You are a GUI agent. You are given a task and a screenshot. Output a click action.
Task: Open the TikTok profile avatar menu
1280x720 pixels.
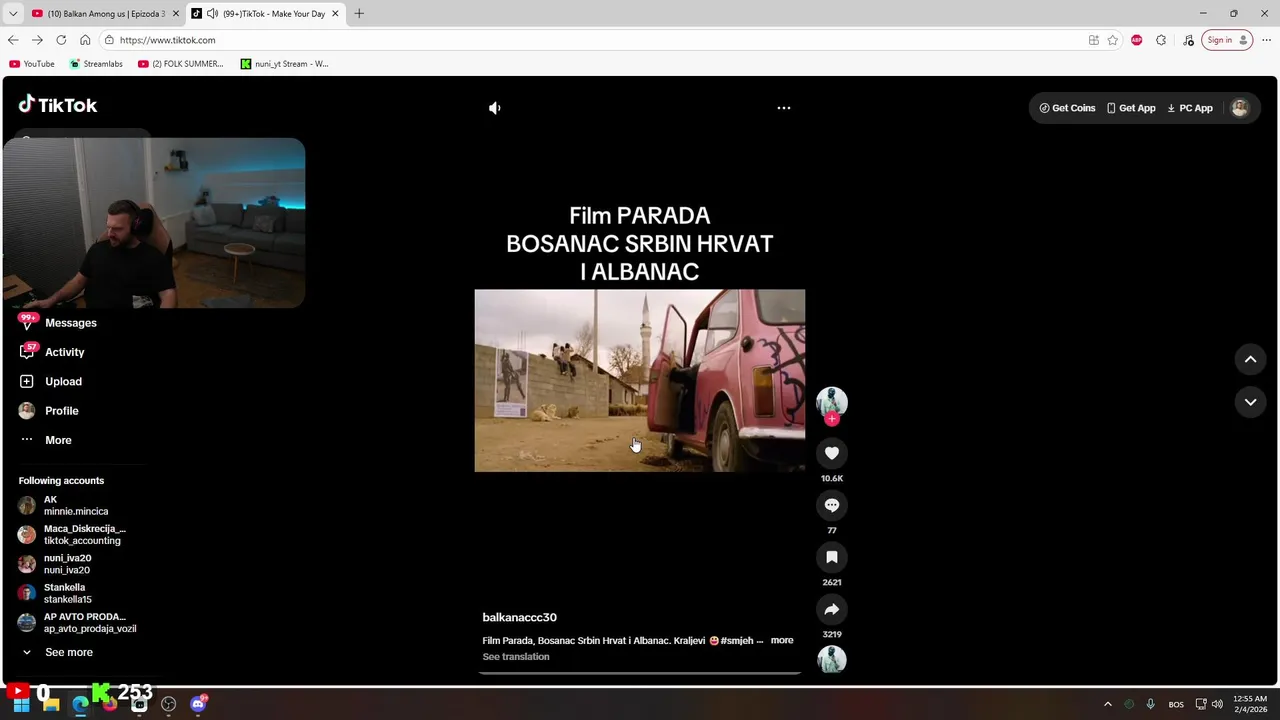coord(1240,108)
